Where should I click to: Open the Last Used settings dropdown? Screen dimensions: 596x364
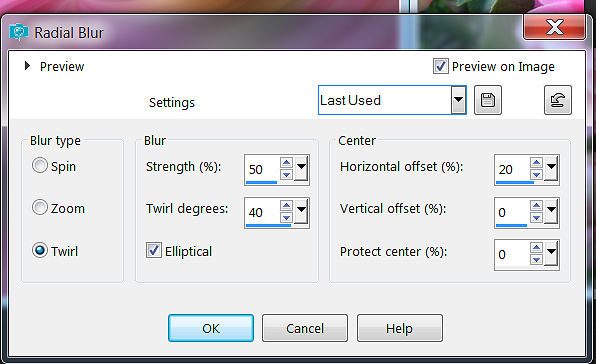[x=458, y=100]
